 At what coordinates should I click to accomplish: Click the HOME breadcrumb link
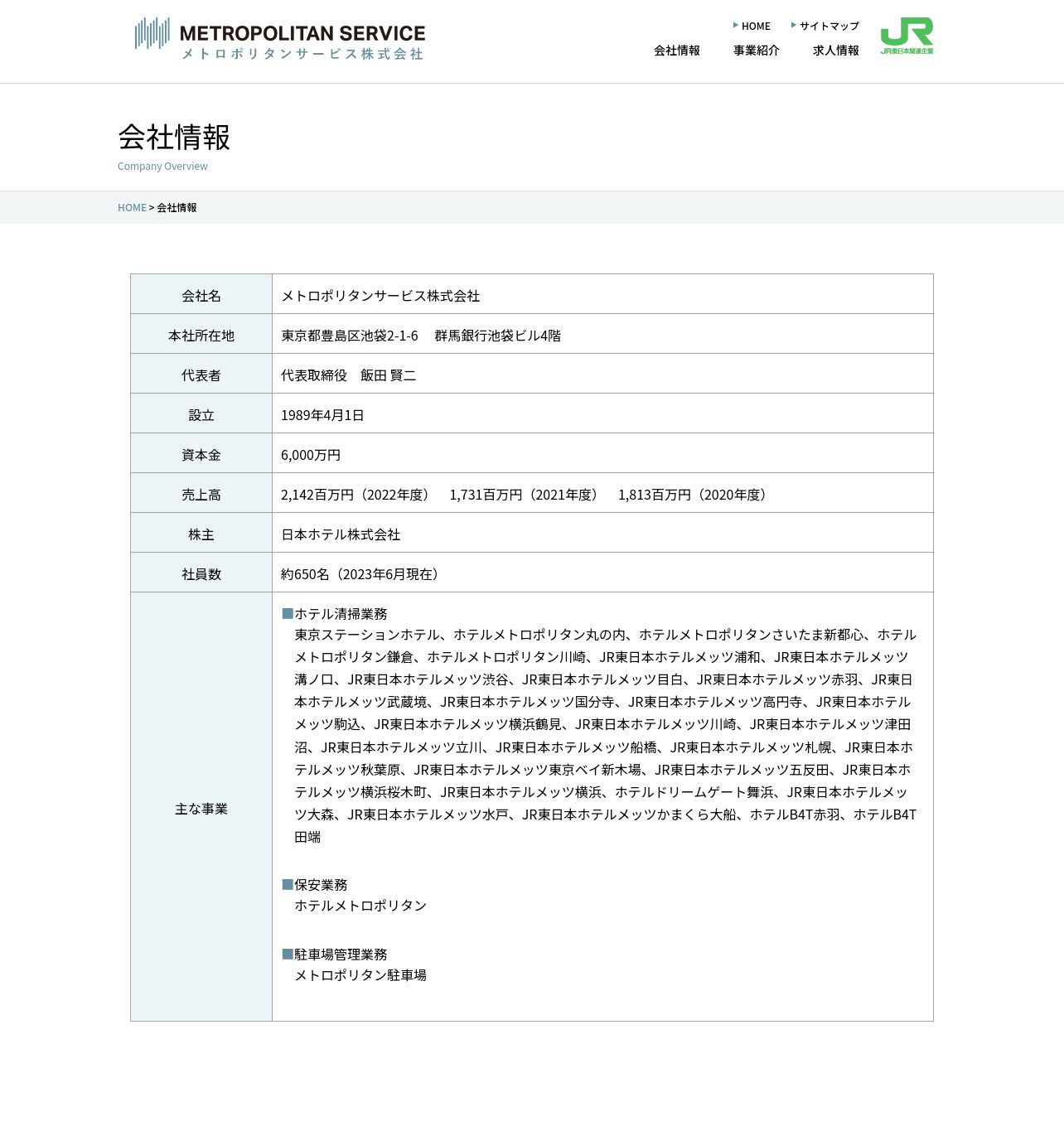[132, 207]
